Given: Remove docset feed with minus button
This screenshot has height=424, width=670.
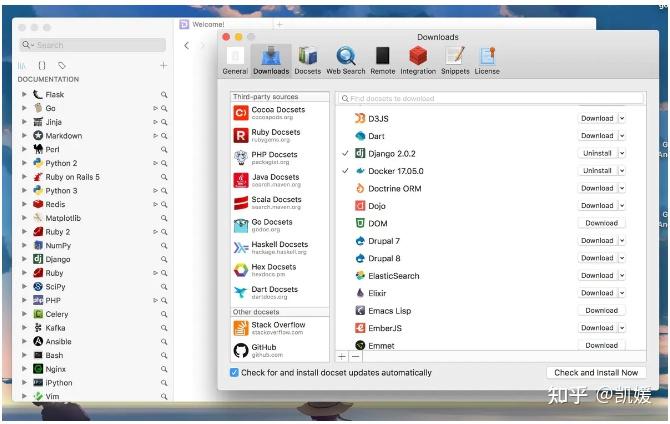Looking at the screenshot, I should pyautogui.click(x=356, y=356).
